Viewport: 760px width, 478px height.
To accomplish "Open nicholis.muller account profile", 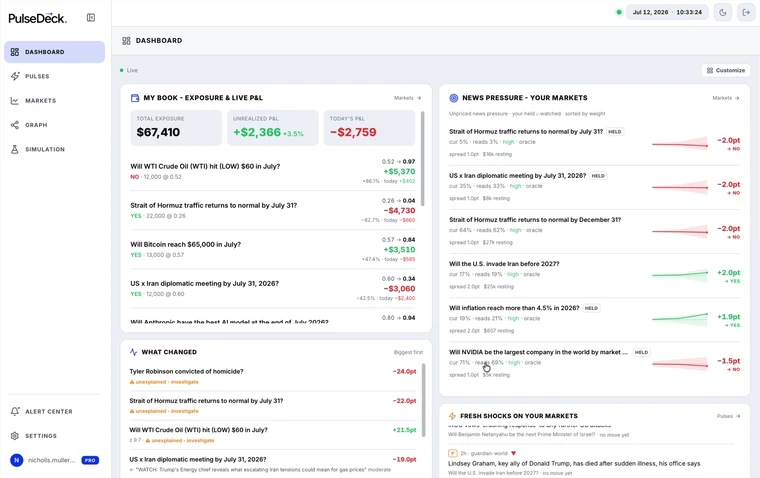I will [52, 460].
